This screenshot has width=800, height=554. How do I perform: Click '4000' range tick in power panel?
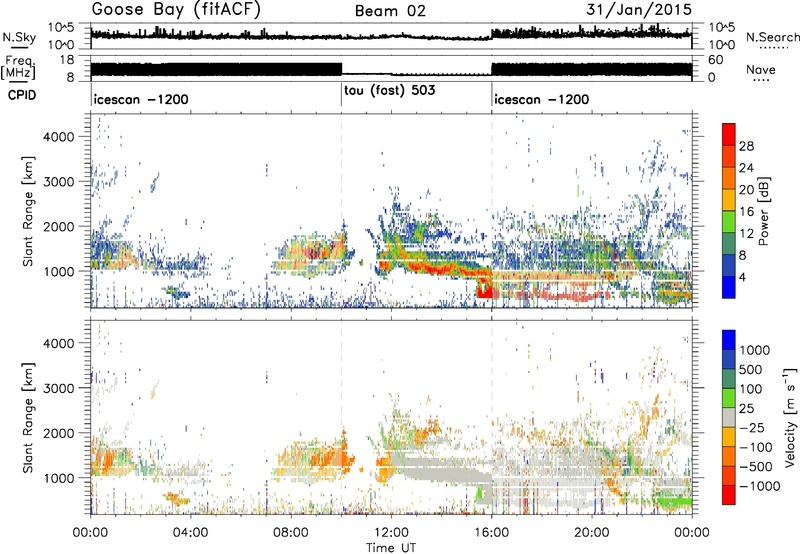(59, 137)
